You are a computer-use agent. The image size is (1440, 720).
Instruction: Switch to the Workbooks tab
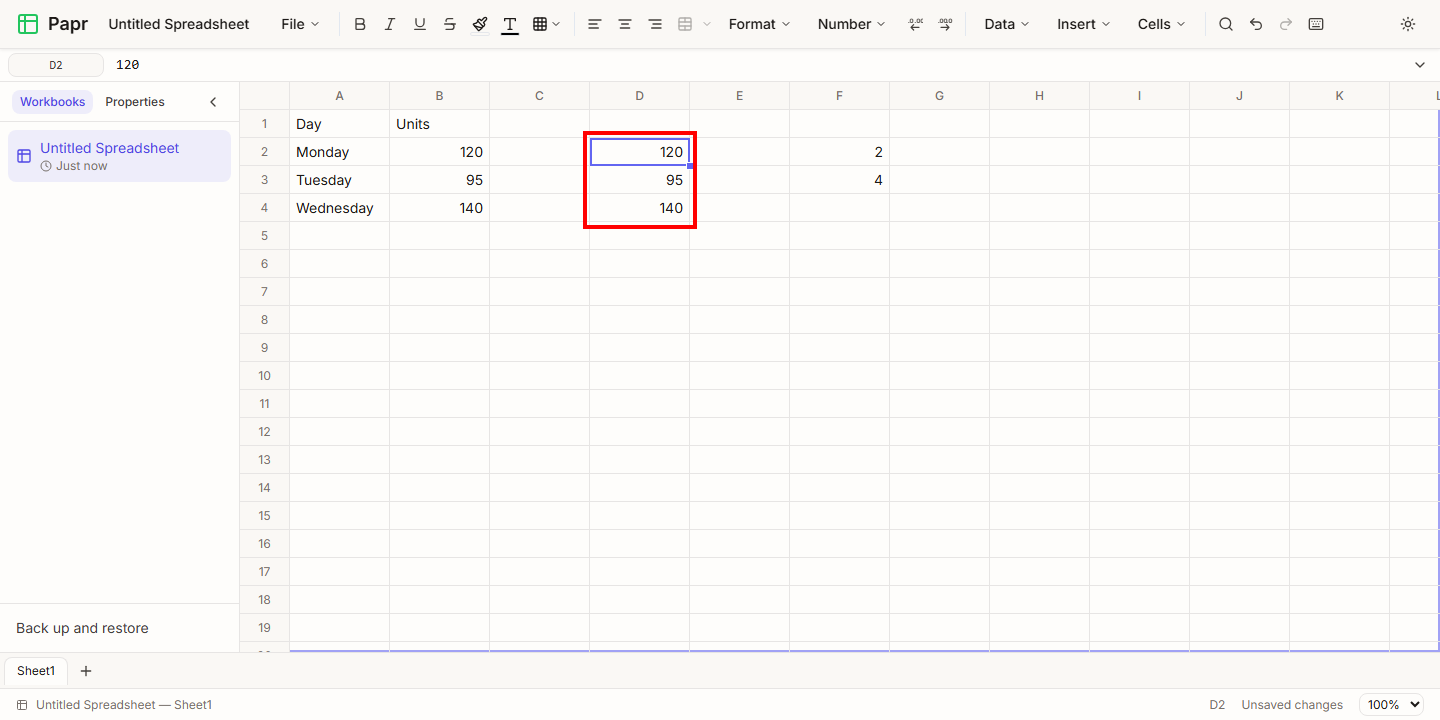(53, 102)
